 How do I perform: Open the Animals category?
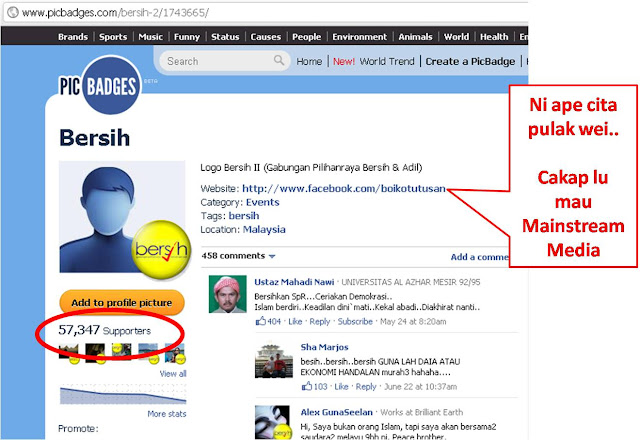[x=415, y=37]
